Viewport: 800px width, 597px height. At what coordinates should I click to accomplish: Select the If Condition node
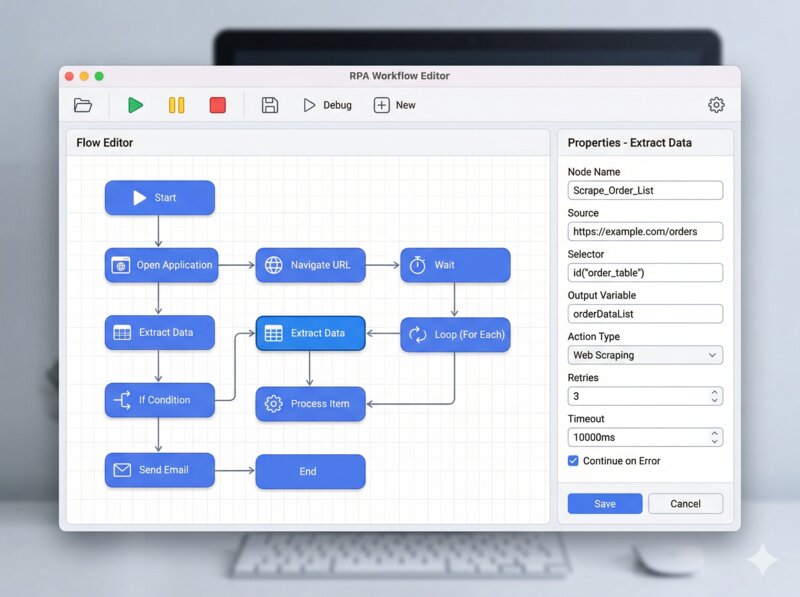tap(159, 400)
